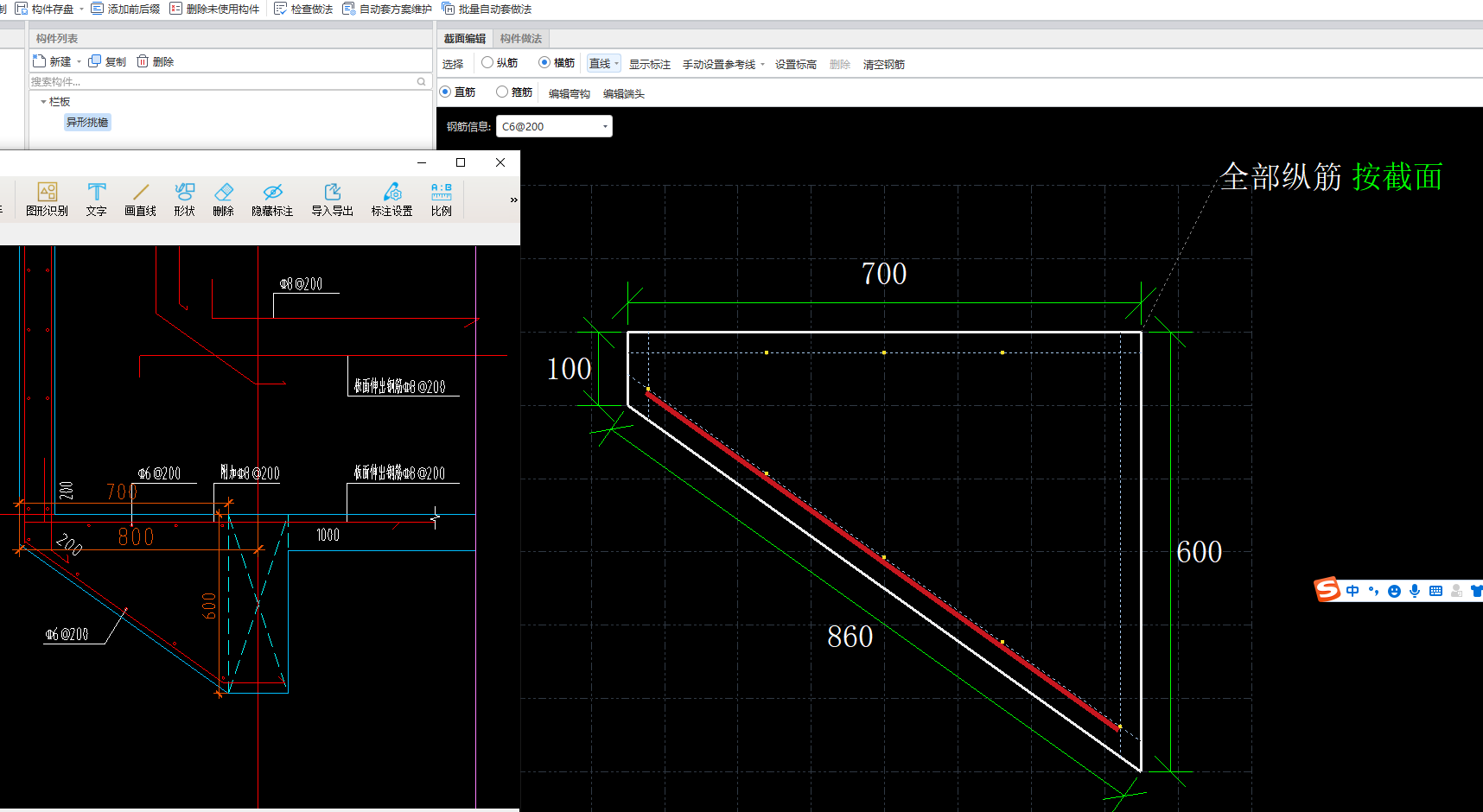
Task: Focus the 搜索构件 search field
Action: pyautogui.click(x=230, y=81)
